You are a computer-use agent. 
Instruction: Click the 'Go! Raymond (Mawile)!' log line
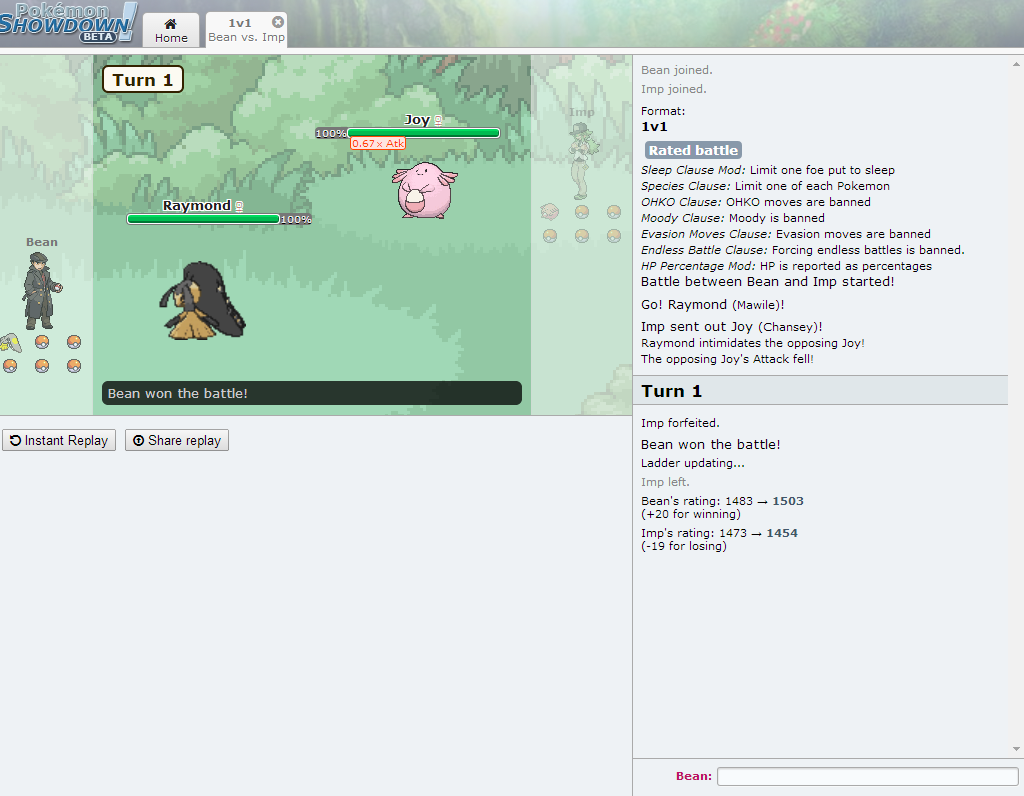[x=712, y=304]
